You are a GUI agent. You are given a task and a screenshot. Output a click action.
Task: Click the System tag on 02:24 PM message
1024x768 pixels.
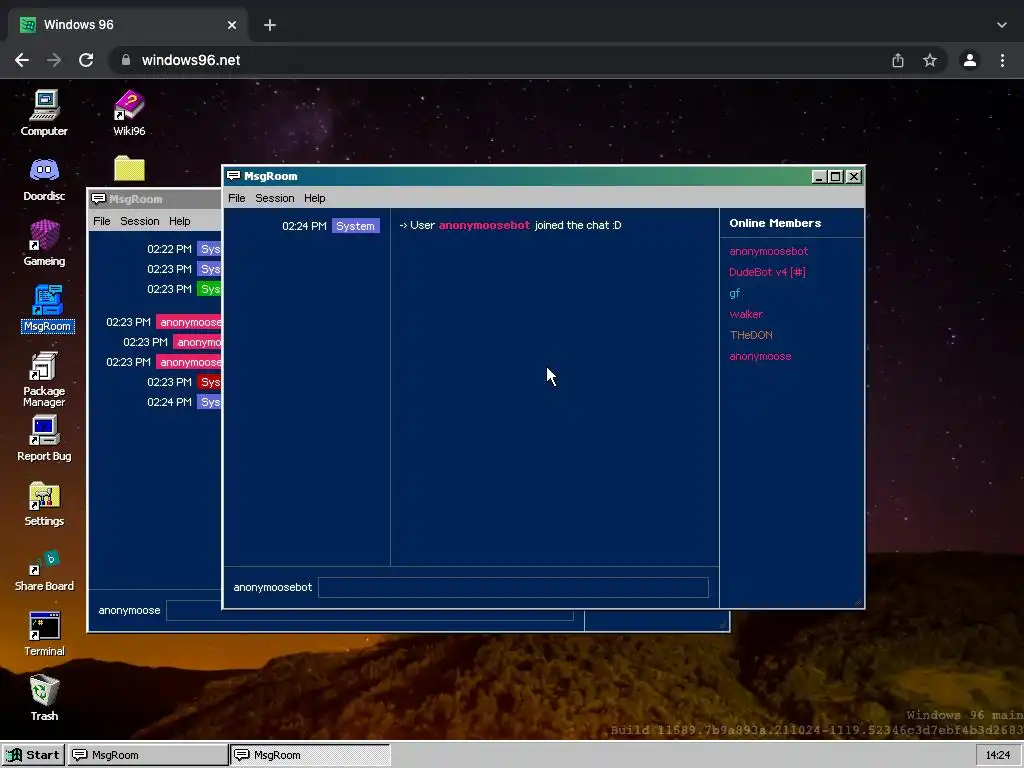(x=355, y=226)
